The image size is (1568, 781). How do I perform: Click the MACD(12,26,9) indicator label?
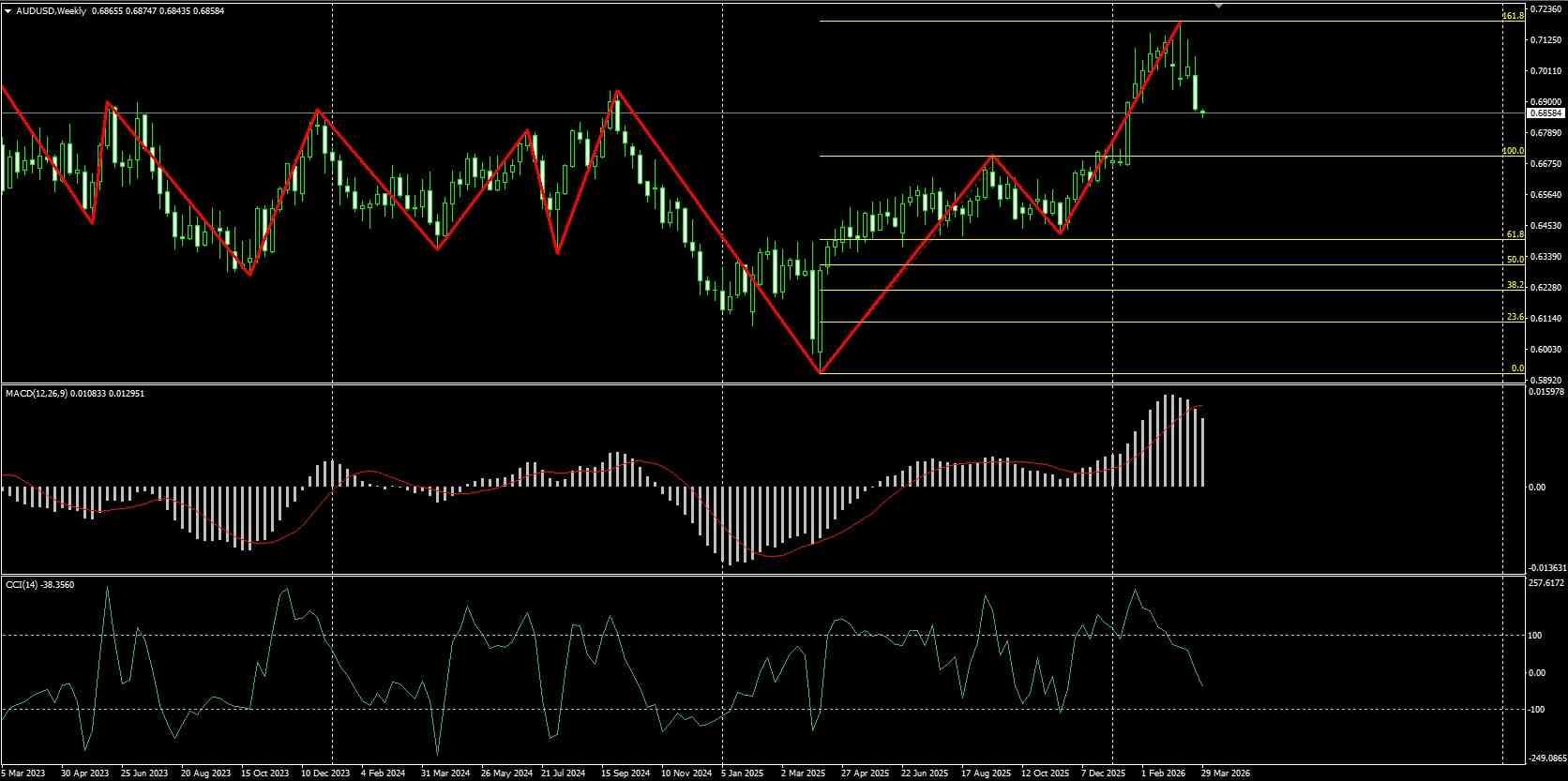point(36,394)
